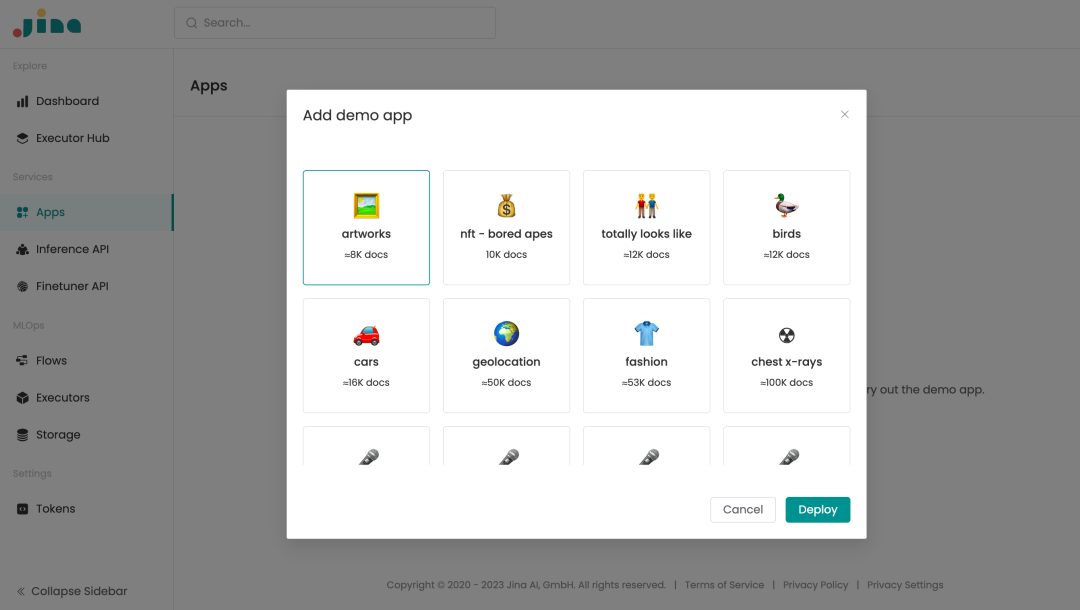The height and width of the screenshot is (610, 1080).
Task: Click the Apps grid icon
Action: pos(23,213)
